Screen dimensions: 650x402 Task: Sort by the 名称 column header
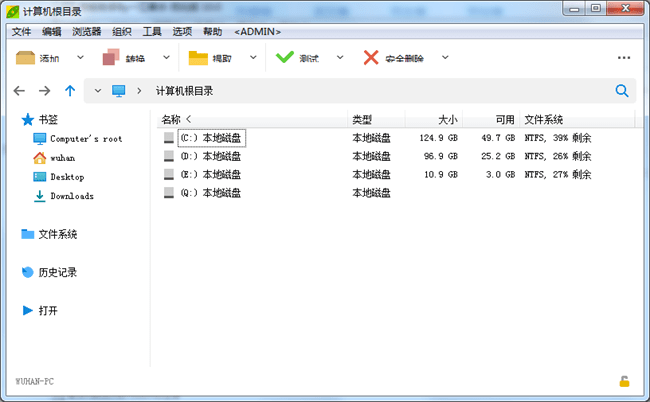(x=252, y=120)
